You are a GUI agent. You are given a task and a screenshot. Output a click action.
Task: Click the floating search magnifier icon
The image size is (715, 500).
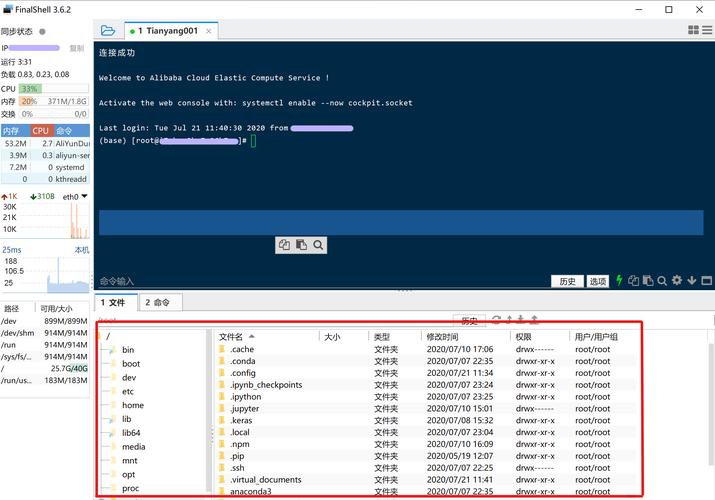[x=318, y=245]
